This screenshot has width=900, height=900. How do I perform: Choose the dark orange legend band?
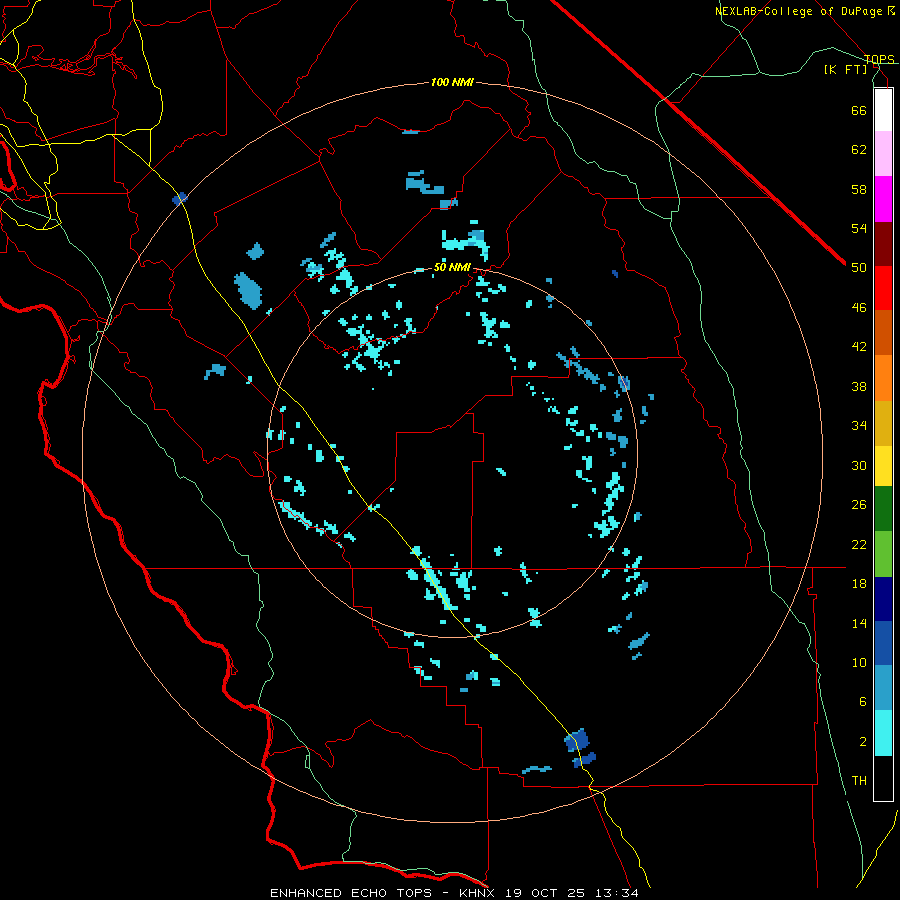883,332
